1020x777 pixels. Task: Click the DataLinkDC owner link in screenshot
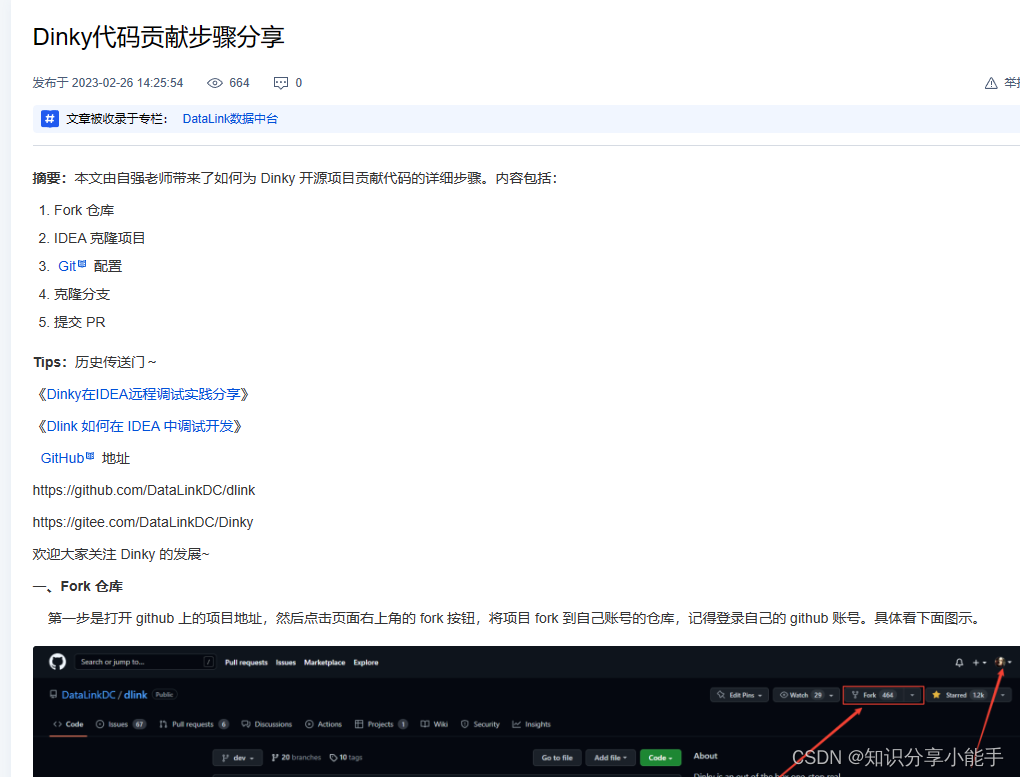pos(88,695)
